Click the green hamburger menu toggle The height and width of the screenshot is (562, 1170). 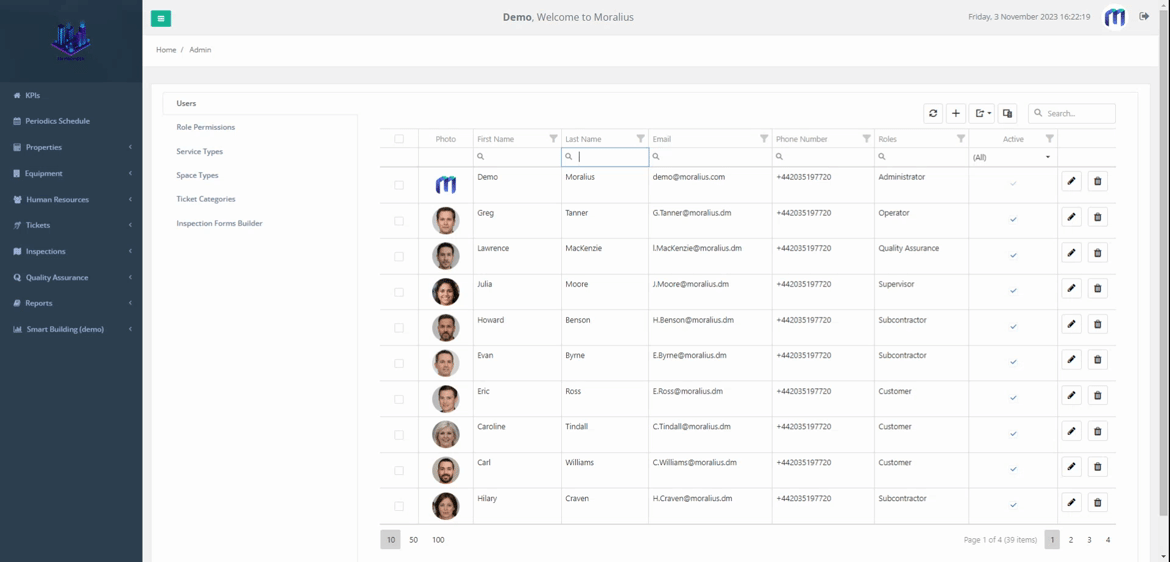pyautogui.click(x=161, y=18)
